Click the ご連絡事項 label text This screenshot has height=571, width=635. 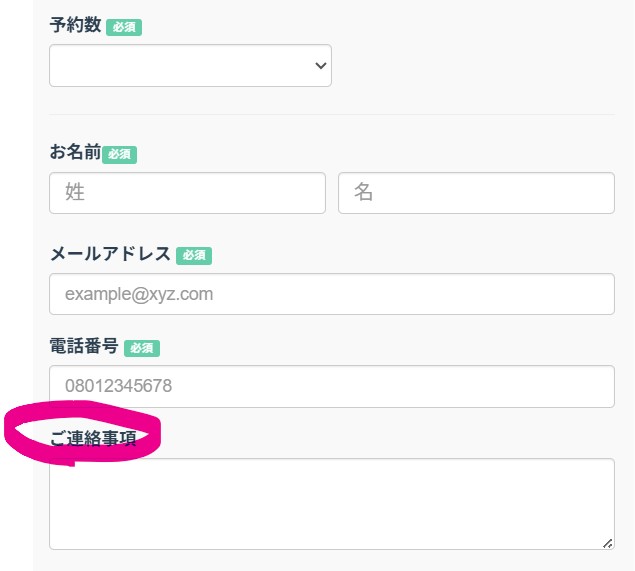93,438
